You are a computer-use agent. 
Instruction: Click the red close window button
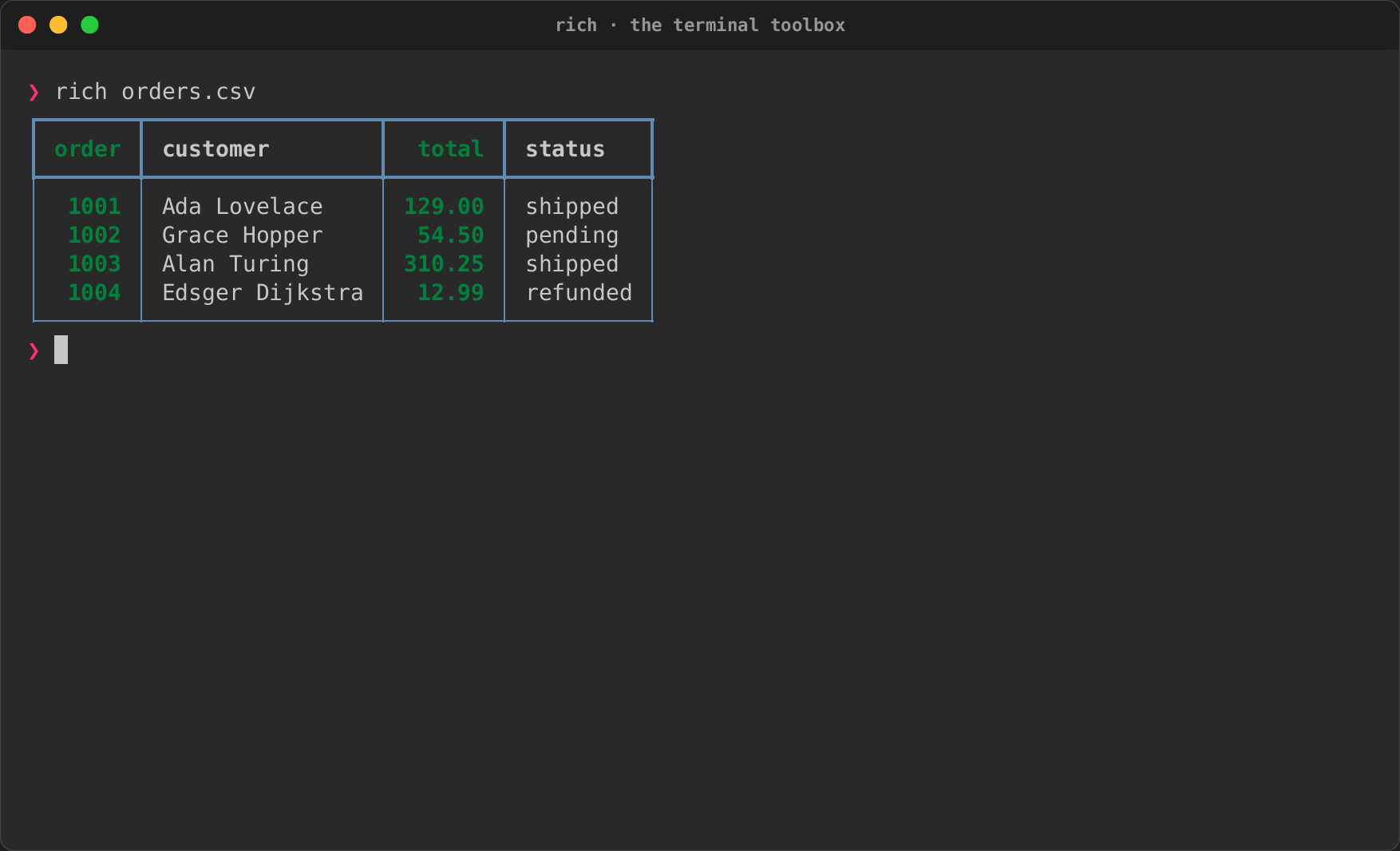coord(27,25)
